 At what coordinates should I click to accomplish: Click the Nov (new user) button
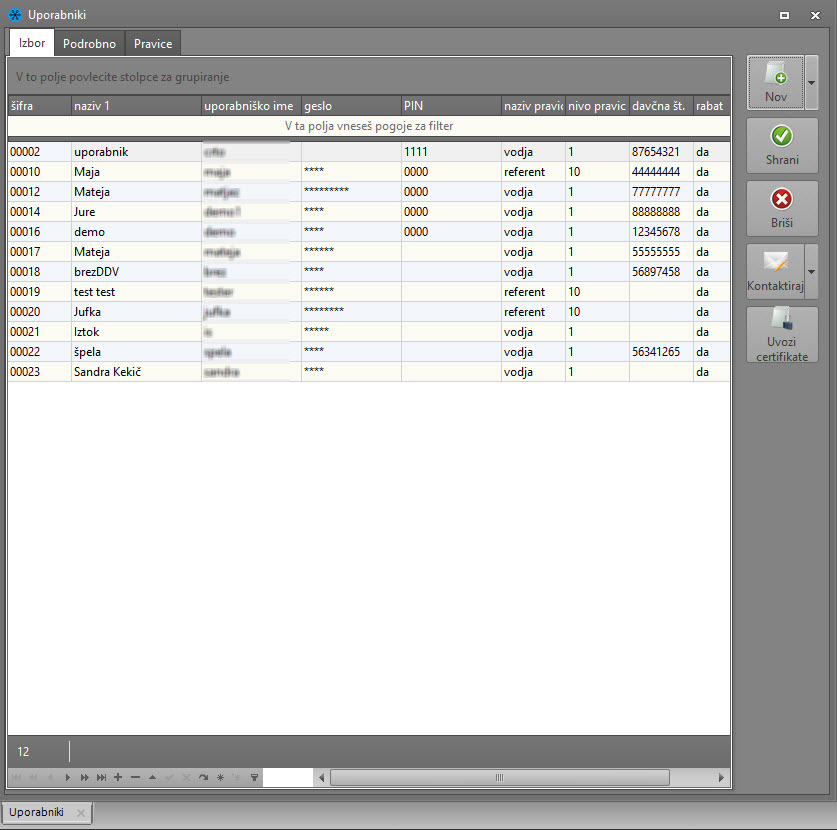[x=776, y=83]
